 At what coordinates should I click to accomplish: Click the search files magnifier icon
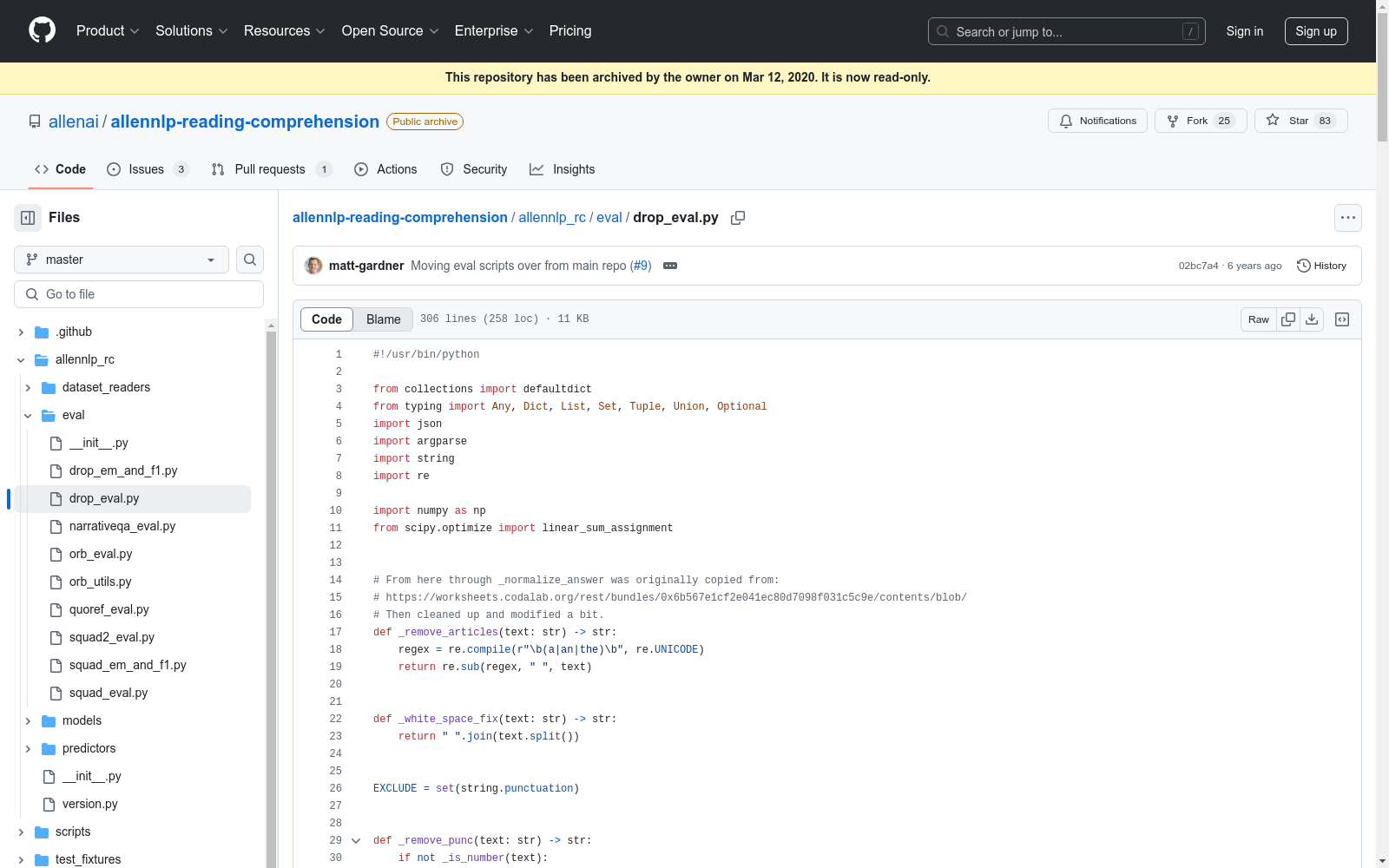(250, 260)
